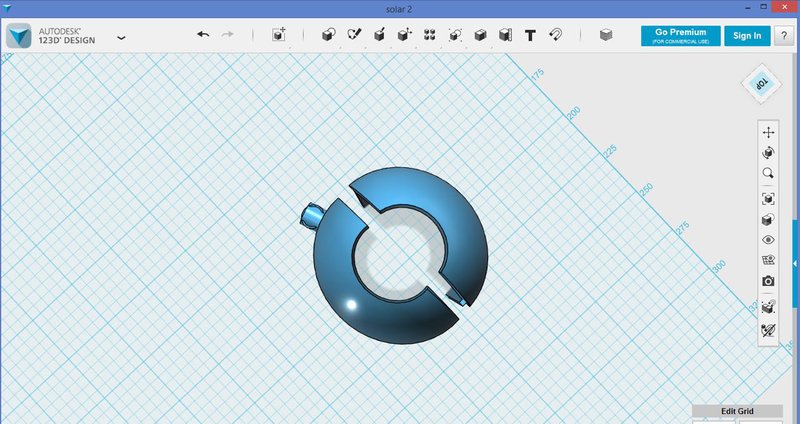Open the Material tool

(605, 35)
